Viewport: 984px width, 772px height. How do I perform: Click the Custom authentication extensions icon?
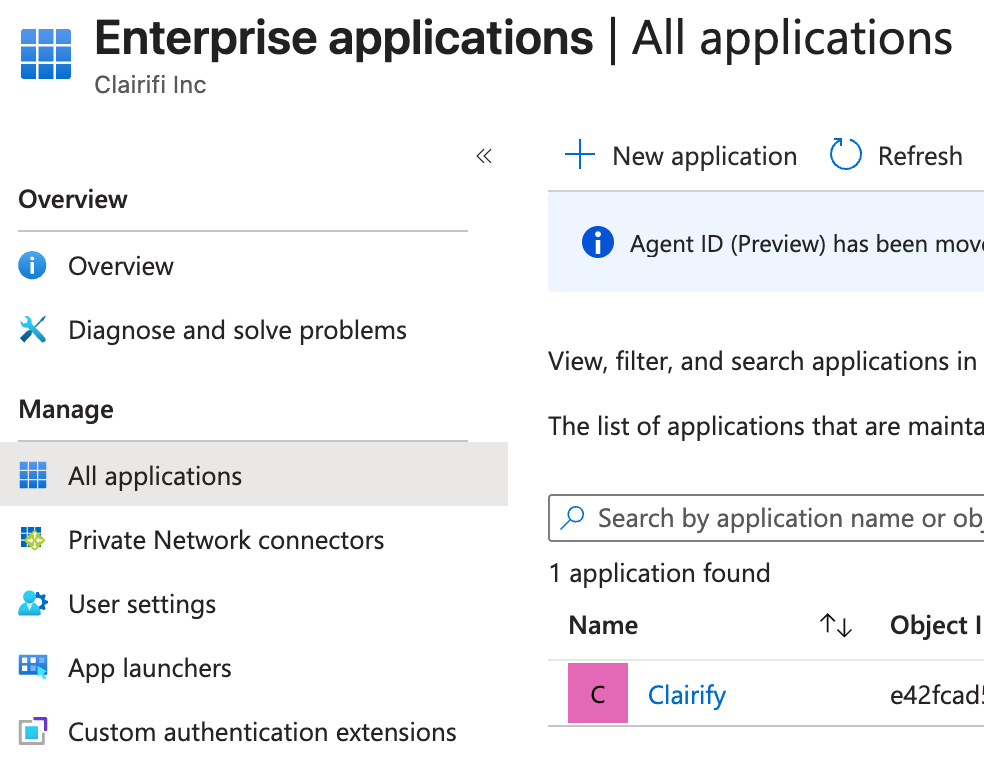coord(33,732)
